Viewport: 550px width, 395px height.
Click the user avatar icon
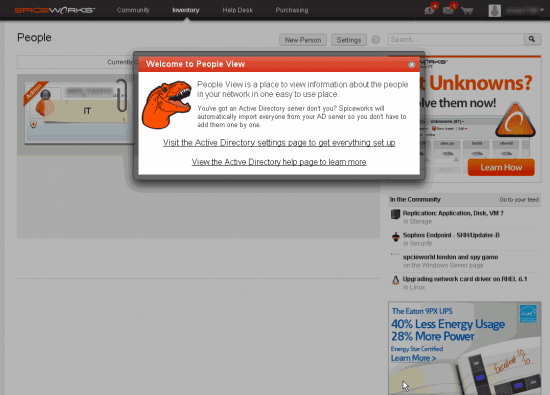pos(495,11)
